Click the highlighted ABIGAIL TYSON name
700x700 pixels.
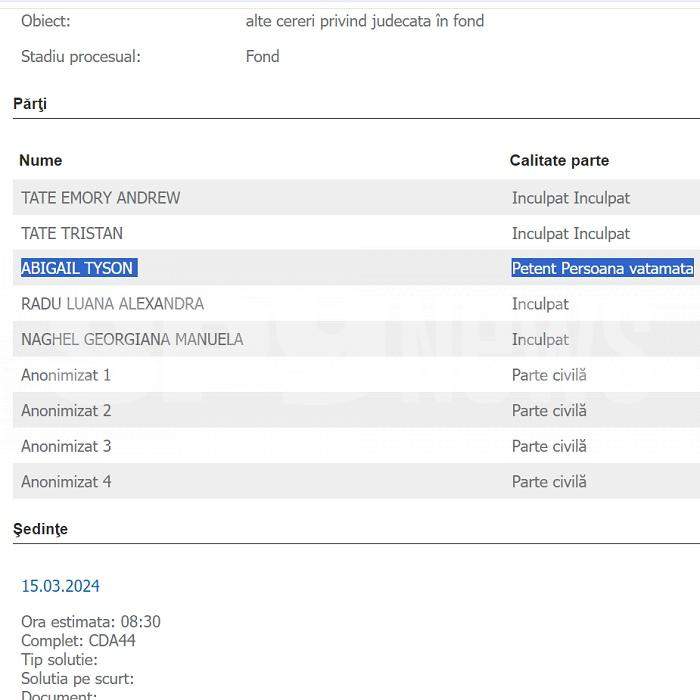tap(78, 268)
